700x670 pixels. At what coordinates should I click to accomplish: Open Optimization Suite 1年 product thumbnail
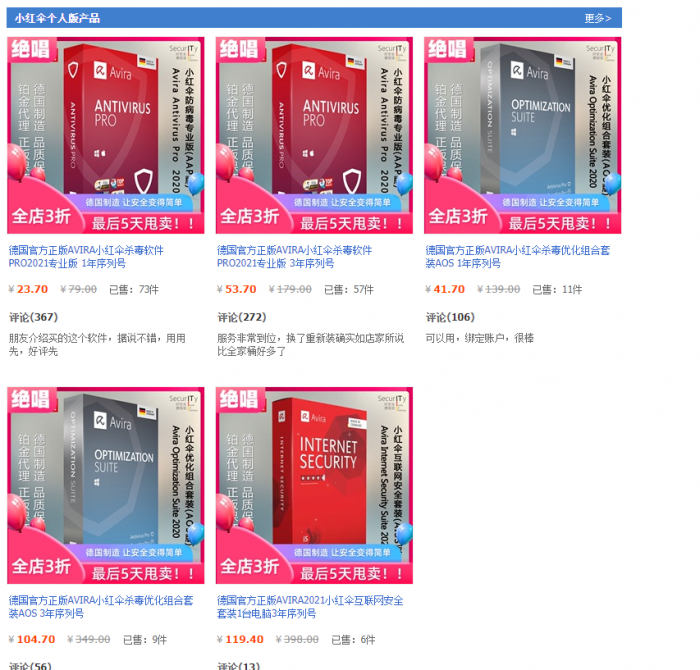click(x=523, y=135)
